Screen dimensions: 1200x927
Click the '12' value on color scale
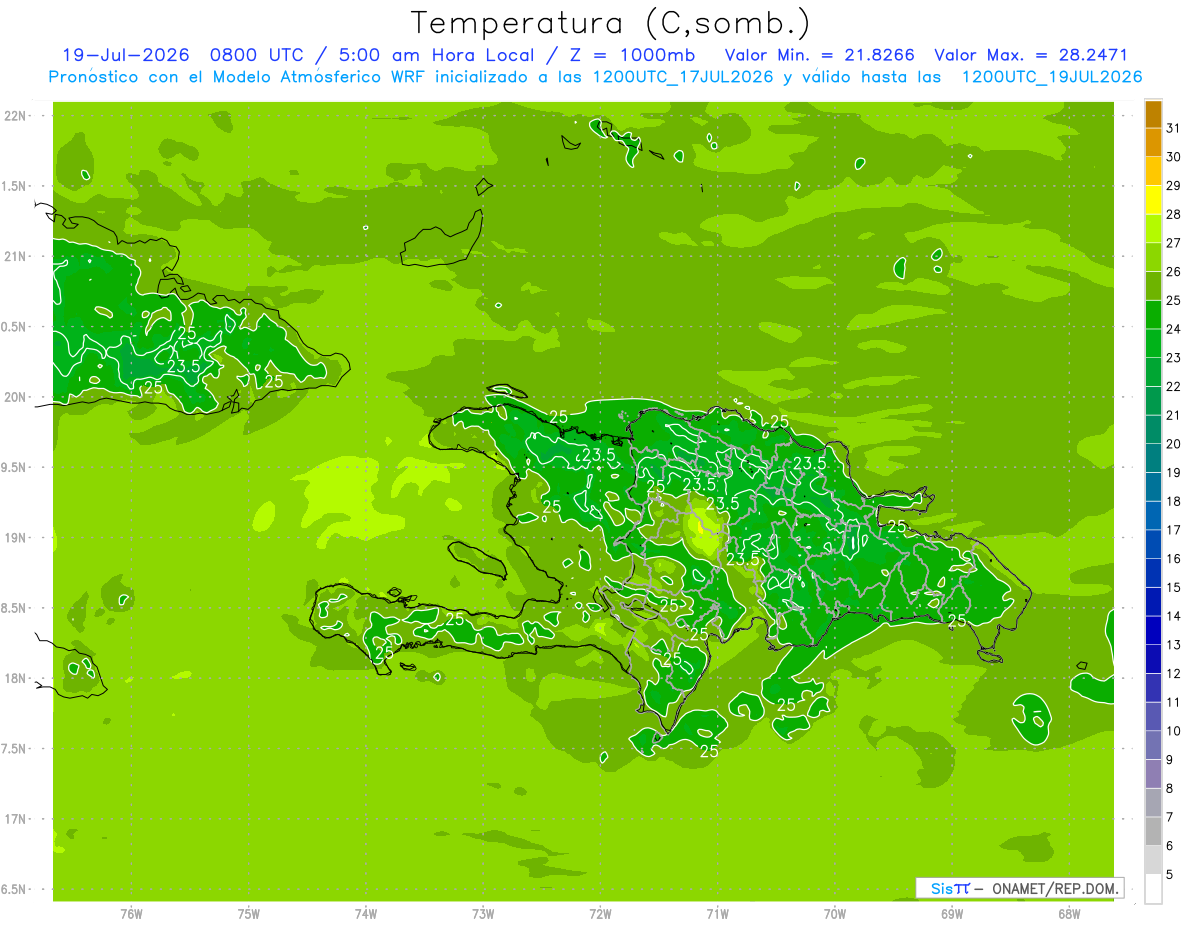1174,673
